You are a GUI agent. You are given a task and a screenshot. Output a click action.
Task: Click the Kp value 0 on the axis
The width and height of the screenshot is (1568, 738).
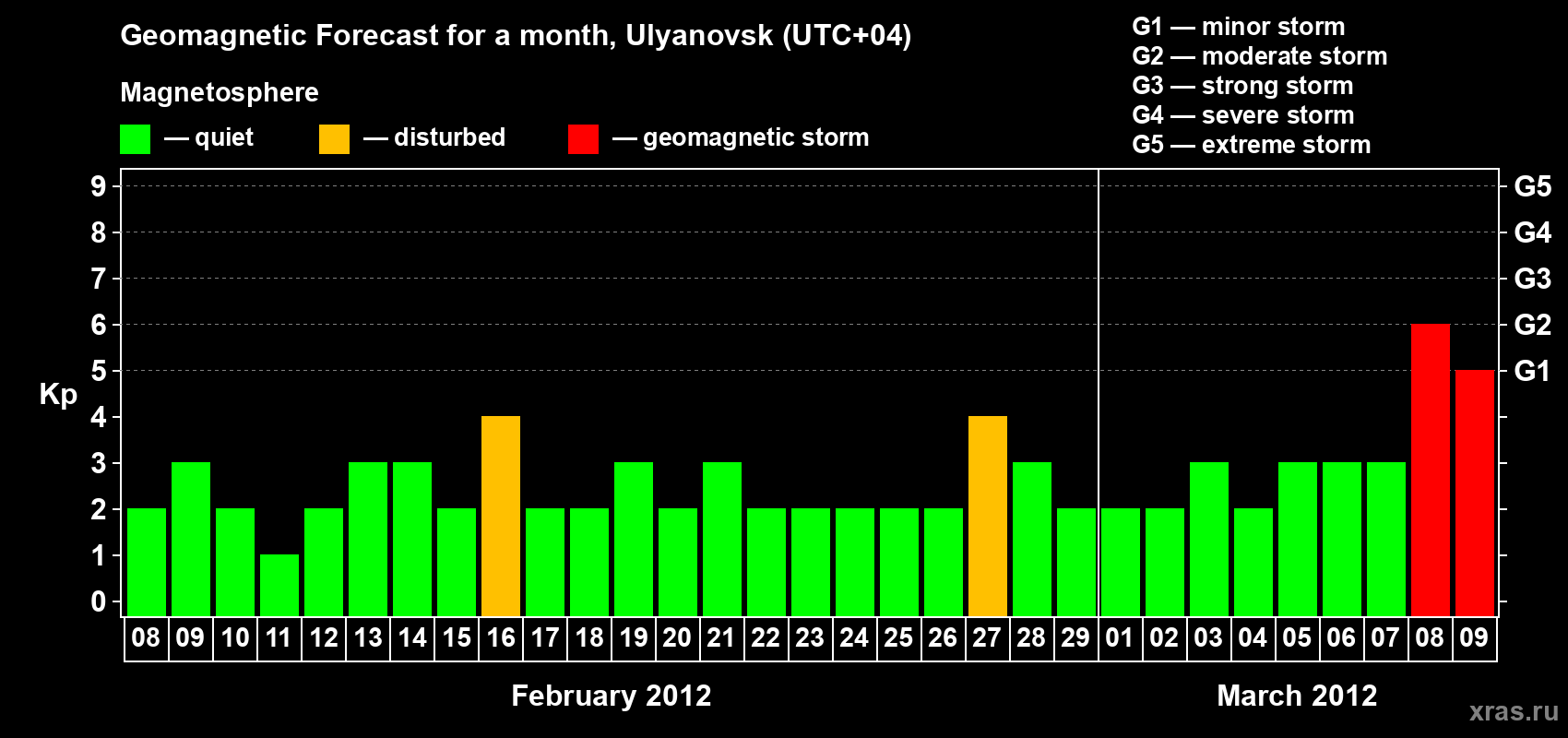pyautogui.click(x=99, y=601)
